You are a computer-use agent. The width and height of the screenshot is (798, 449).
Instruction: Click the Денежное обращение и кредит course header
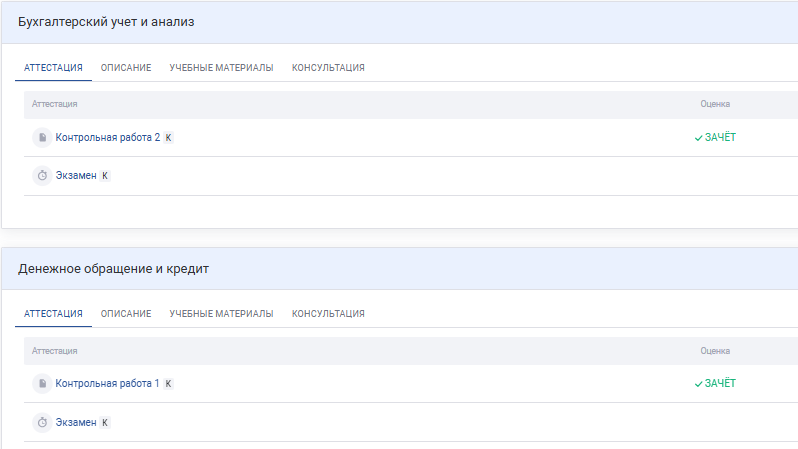point(114,269)
